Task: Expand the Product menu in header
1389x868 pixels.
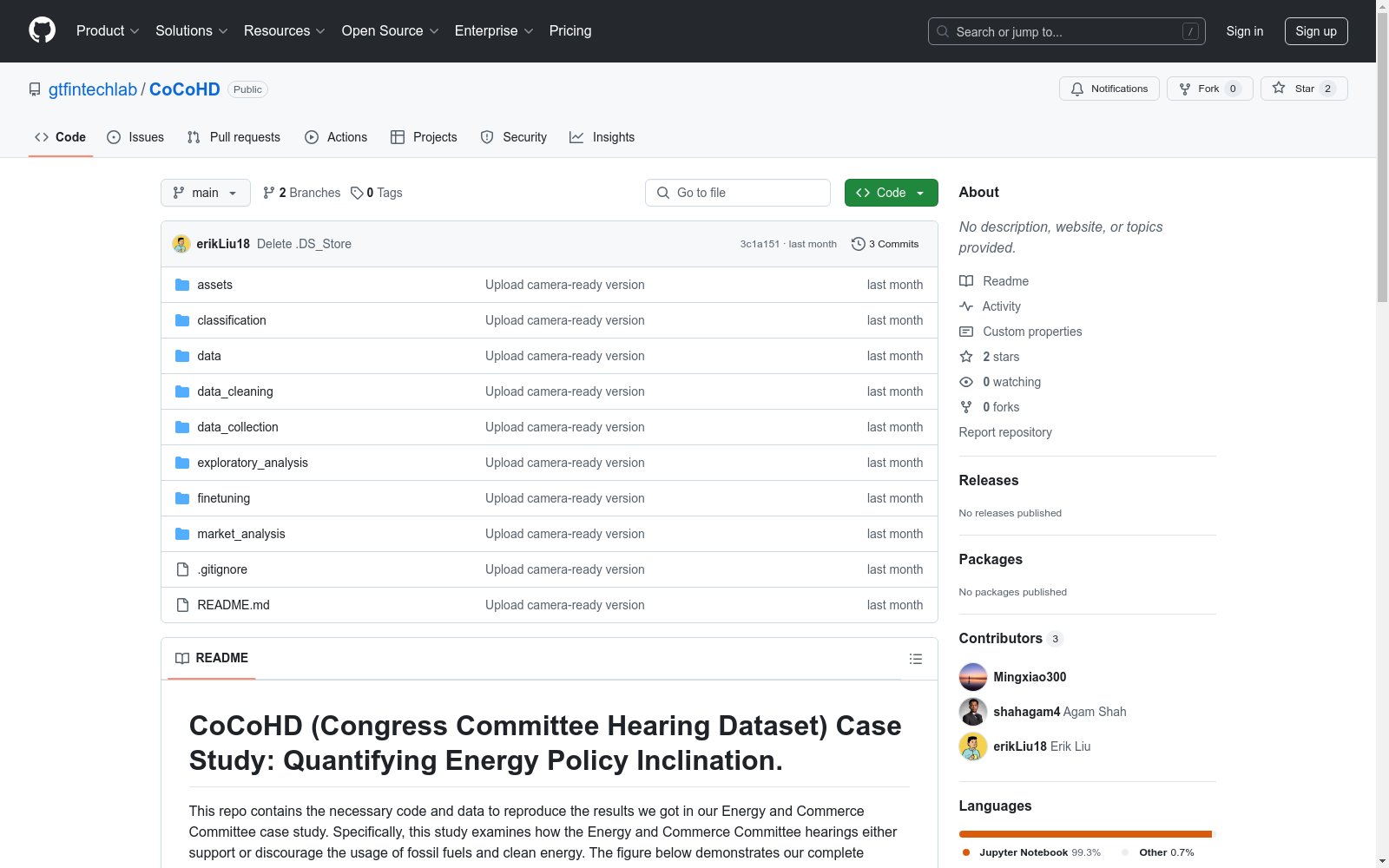Action: (x=108, y=30)
